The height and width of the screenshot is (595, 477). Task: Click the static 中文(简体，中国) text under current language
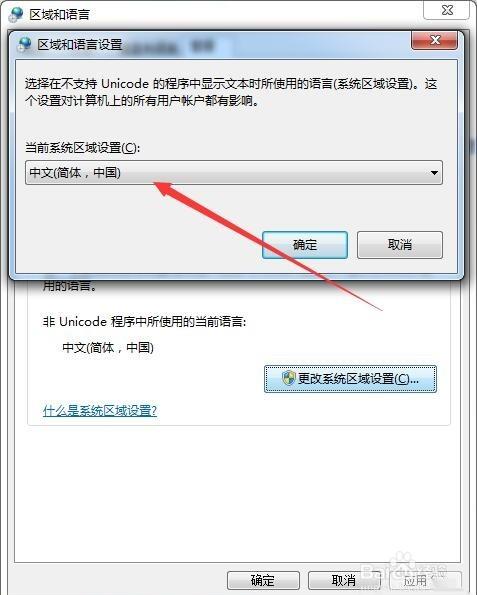click(108, 347)
